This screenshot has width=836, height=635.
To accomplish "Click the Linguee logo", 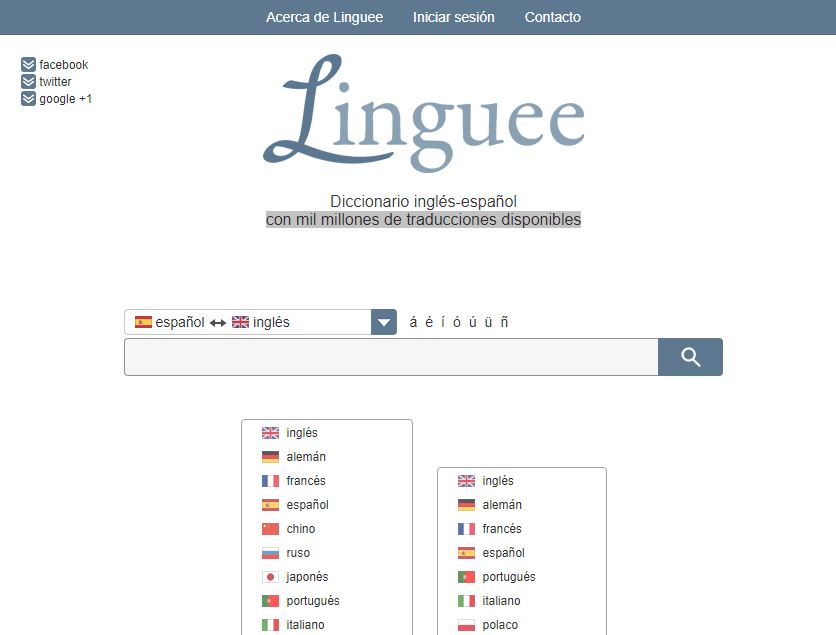I will click(x=424, y=113).
